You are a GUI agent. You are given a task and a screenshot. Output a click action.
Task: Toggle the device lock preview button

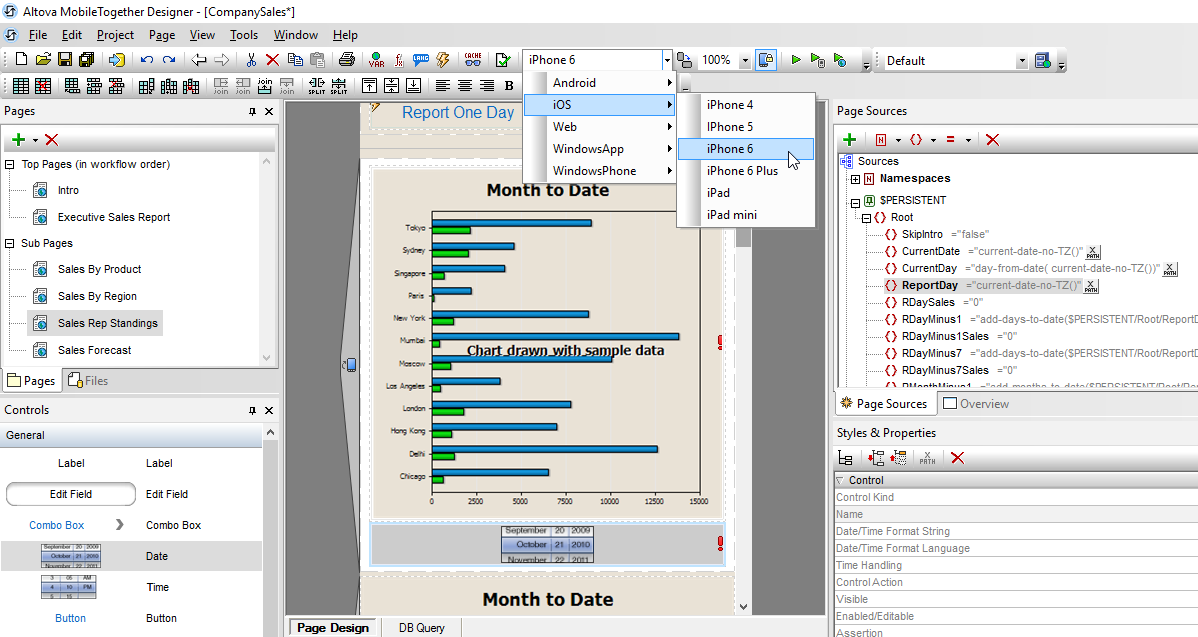[766, 60]
